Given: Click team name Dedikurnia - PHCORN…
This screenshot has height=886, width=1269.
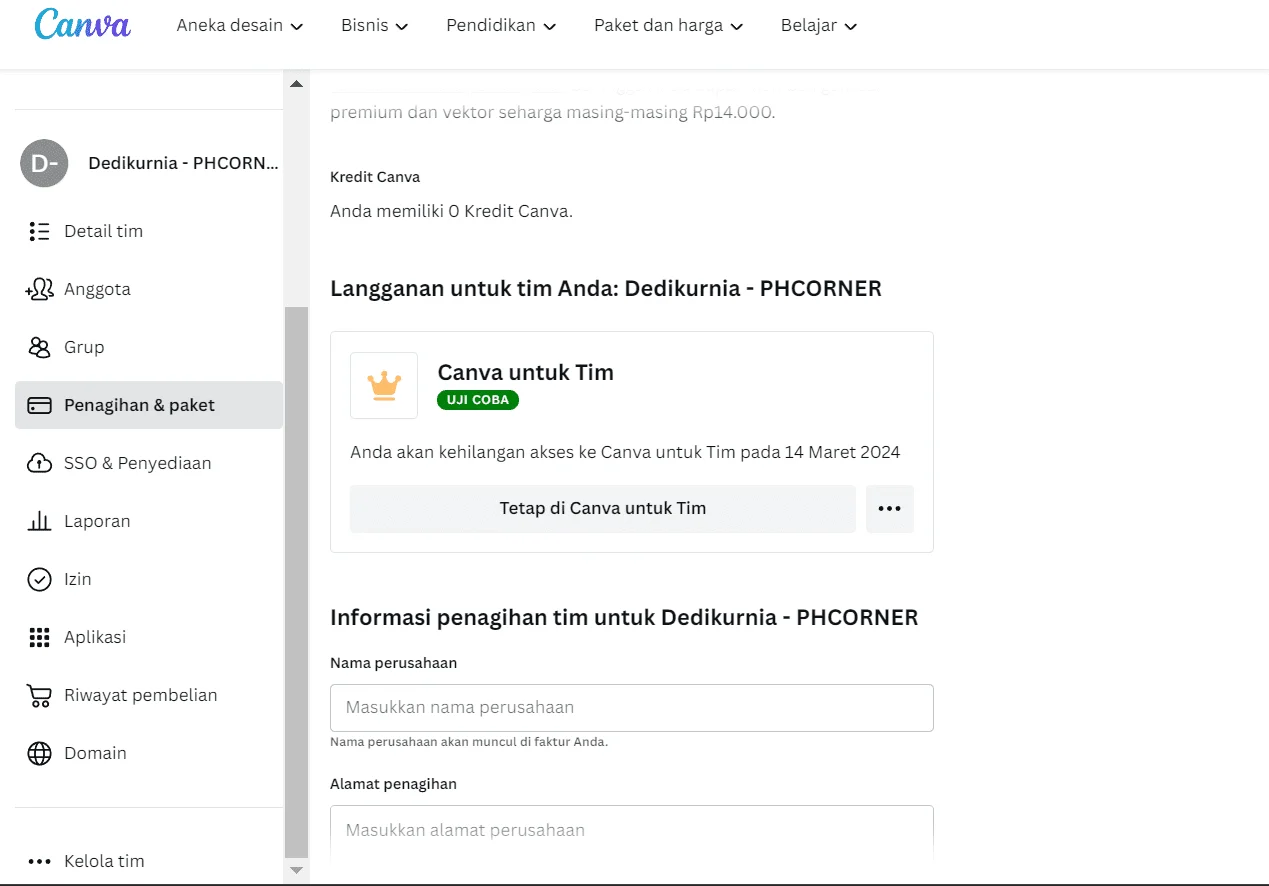Looking at the screenshot, I should pos(184,163).
